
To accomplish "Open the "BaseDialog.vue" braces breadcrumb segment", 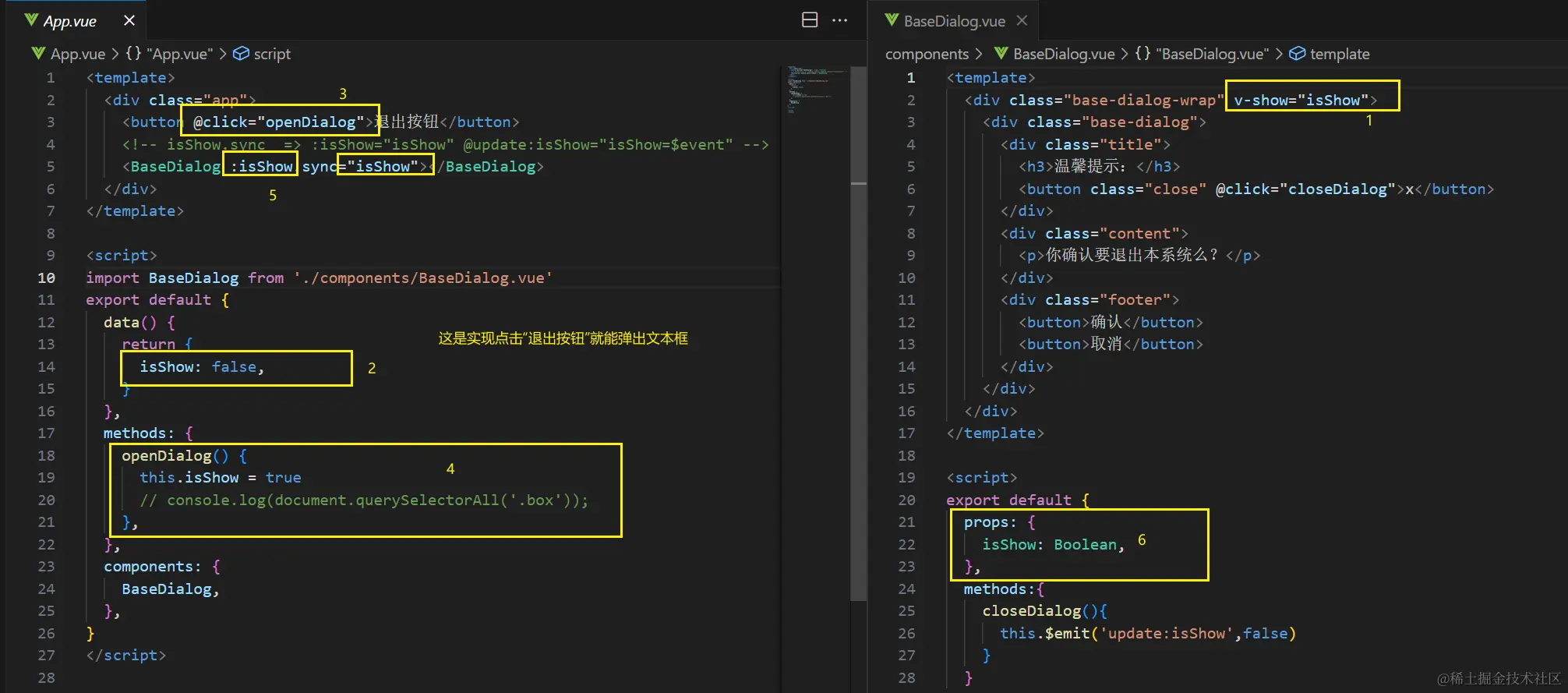I will (x=1202, y=54).
